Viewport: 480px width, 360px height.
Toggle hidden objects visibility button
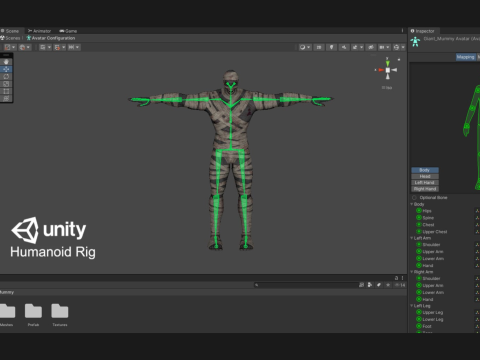click(371, 47)
